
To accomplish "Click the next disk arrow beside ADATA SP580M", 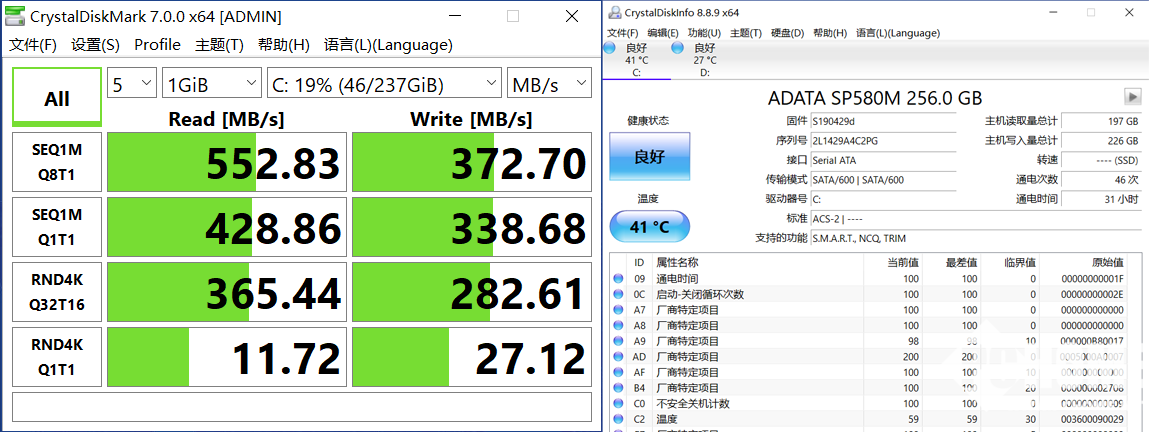I will 1132,97.
